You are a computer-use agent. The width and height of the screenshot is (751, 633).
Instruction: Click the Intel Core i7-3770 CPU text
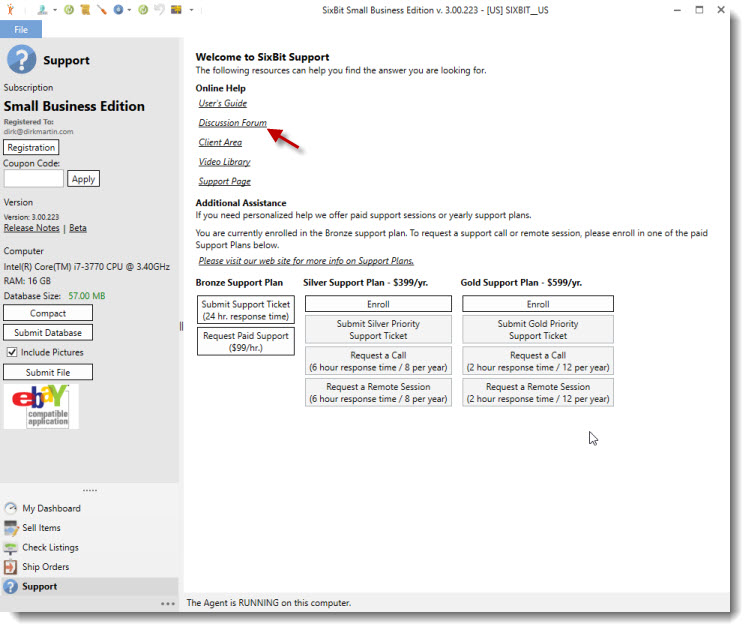pos(87,267)
